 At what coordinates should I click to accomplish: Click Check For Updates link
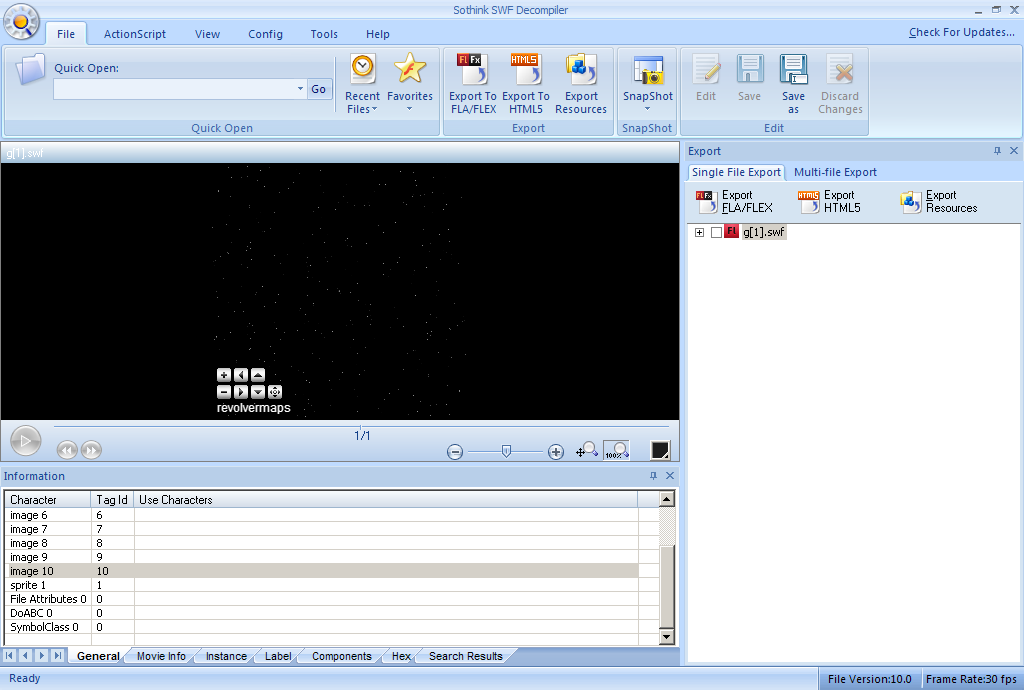[x=961, y=32]
